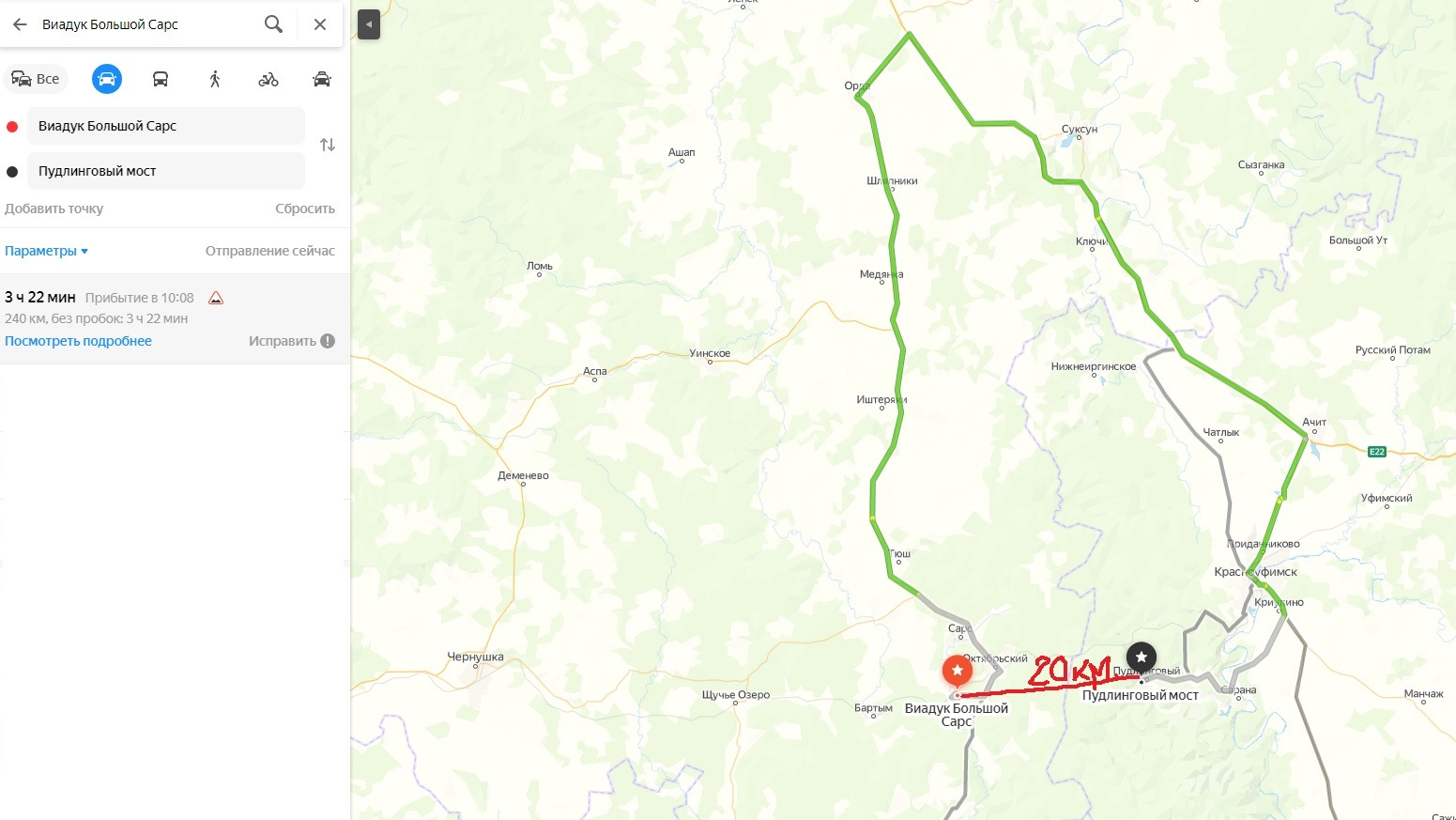Click the red star start marker on map
1456x820 pixels.
pyautogui.click(x=958, y=671)
